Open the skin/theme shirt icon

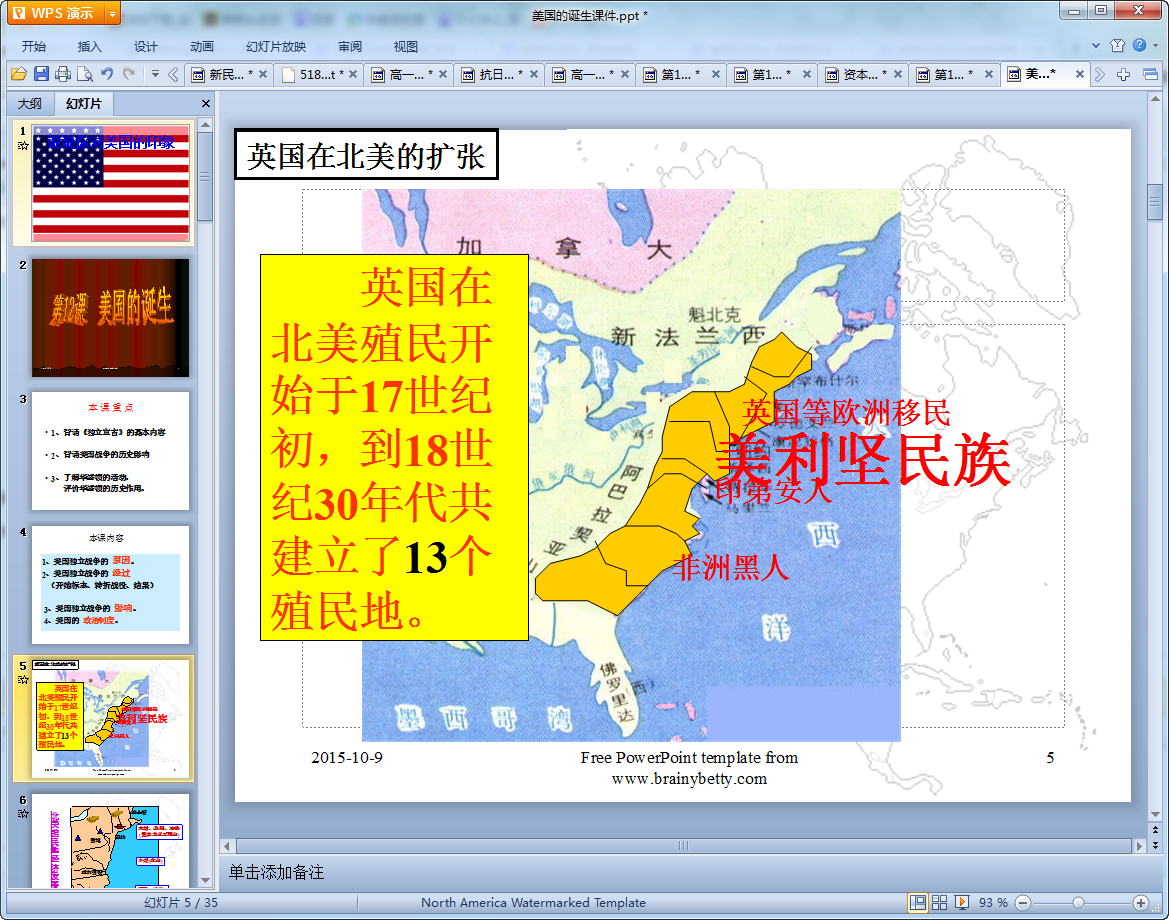click(1117, 45)
